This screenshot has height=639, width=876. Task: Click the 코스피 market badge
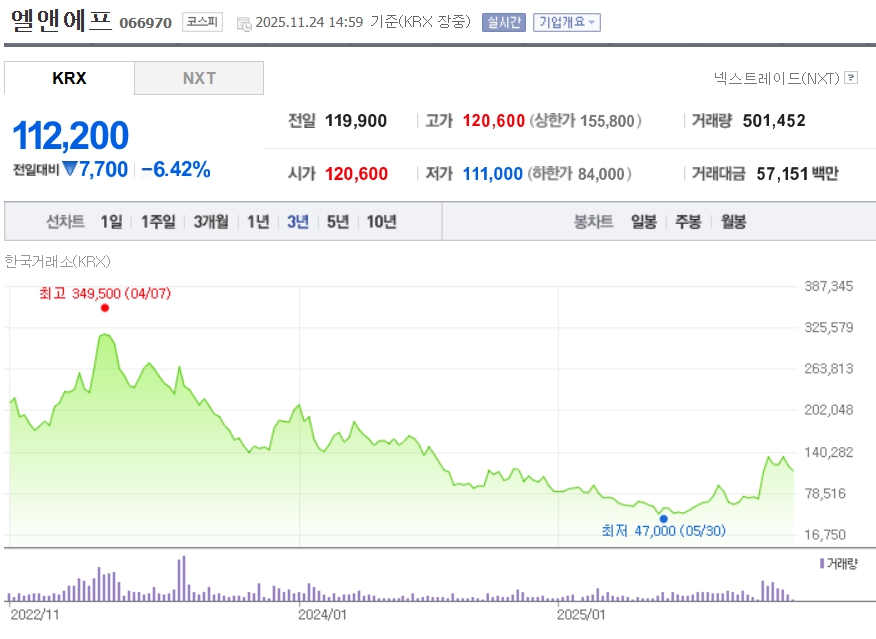pos(202,22)
